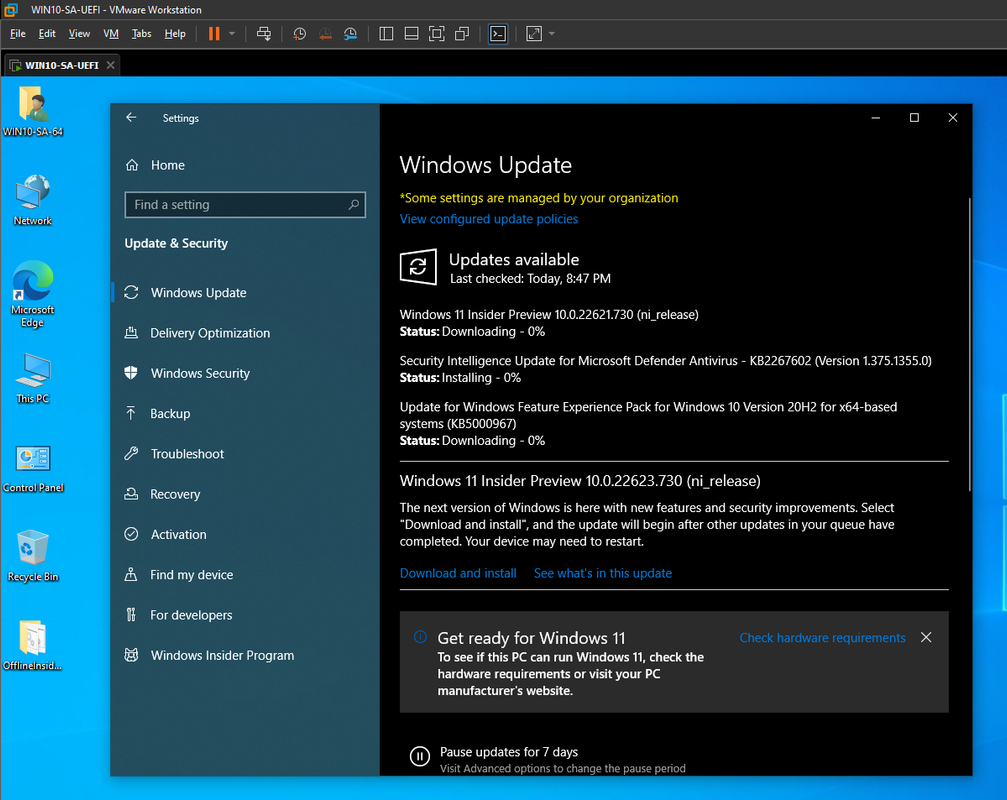Open the Edit menu in VMware
1007x800 pixels.
47,33
